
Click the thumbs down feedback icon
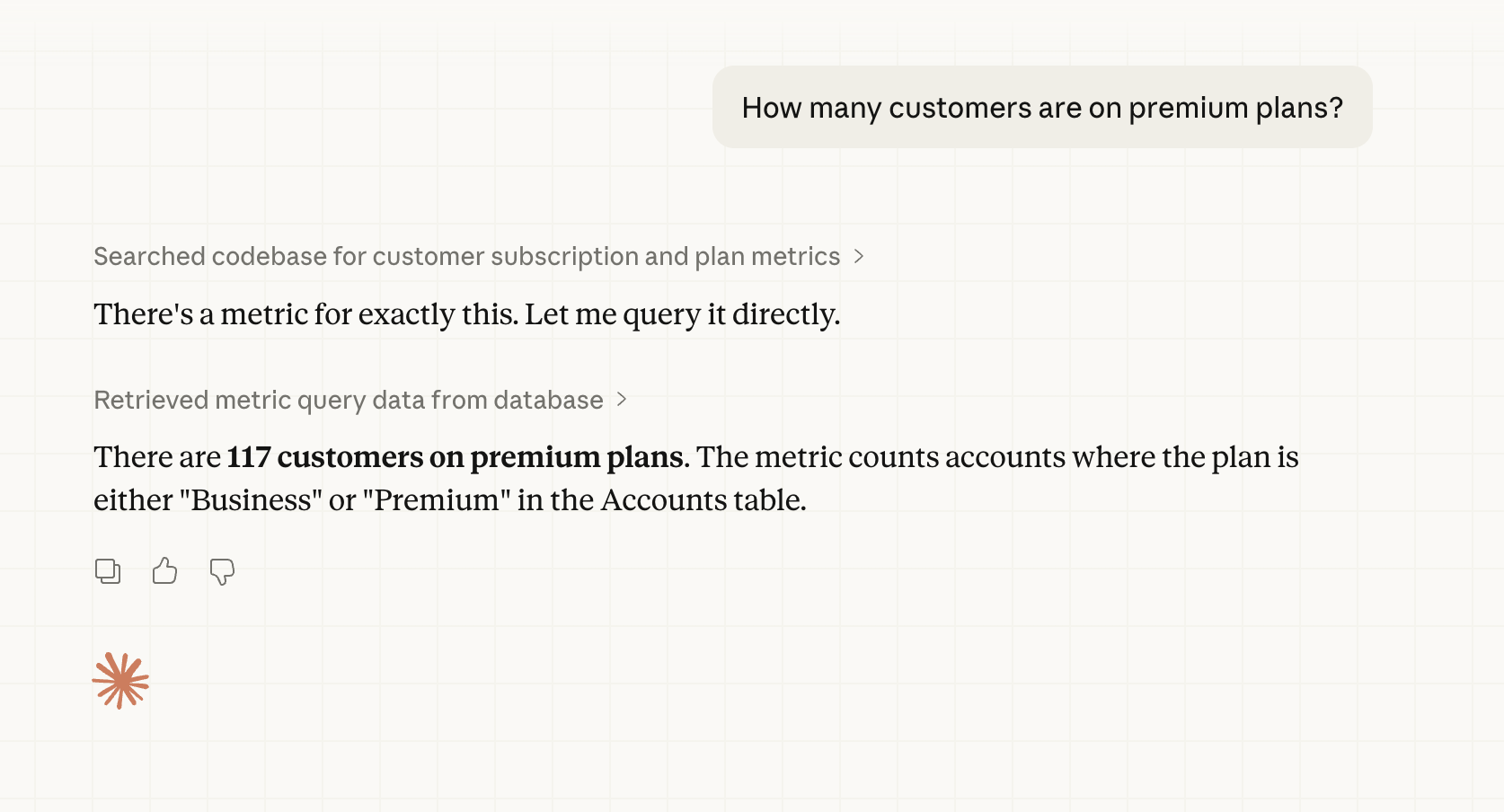222,572
